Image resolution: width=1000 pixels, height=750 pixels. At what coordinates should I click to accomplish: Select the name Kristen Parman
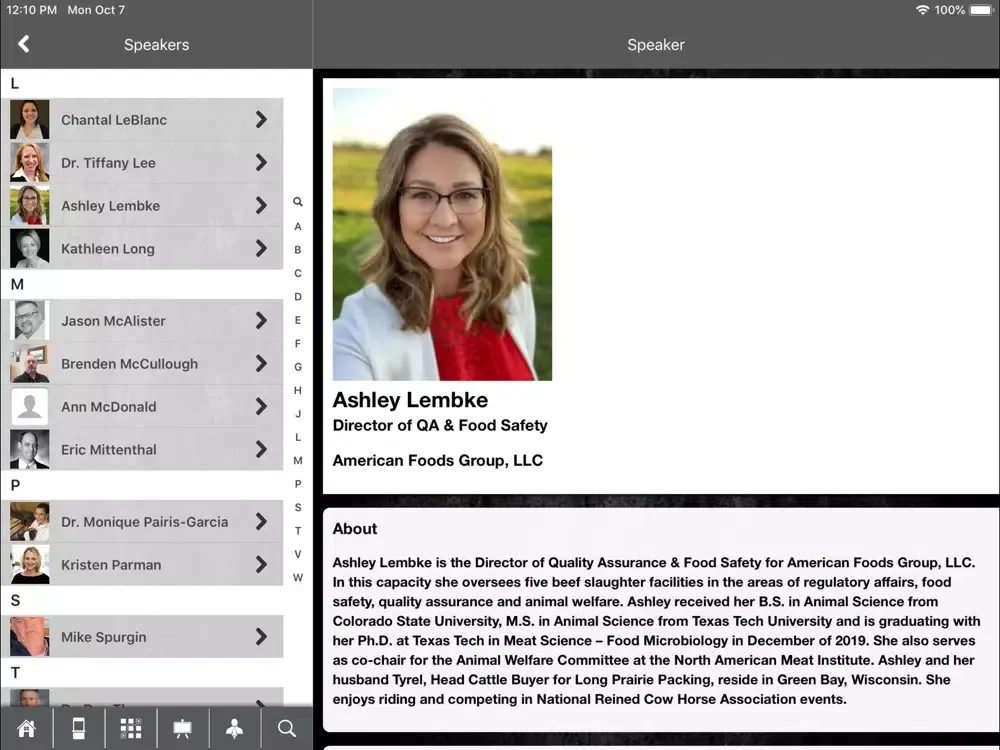tap(111, 565)
